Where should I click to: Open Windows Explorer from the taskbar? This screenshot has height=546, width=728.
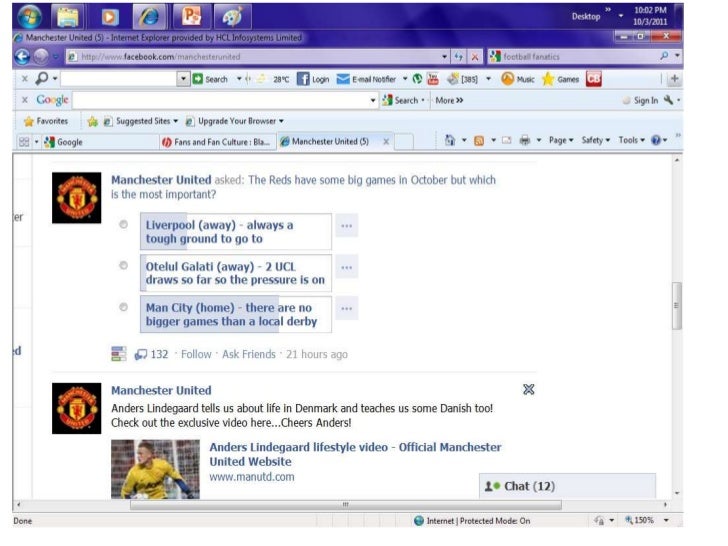click(68, 17)
